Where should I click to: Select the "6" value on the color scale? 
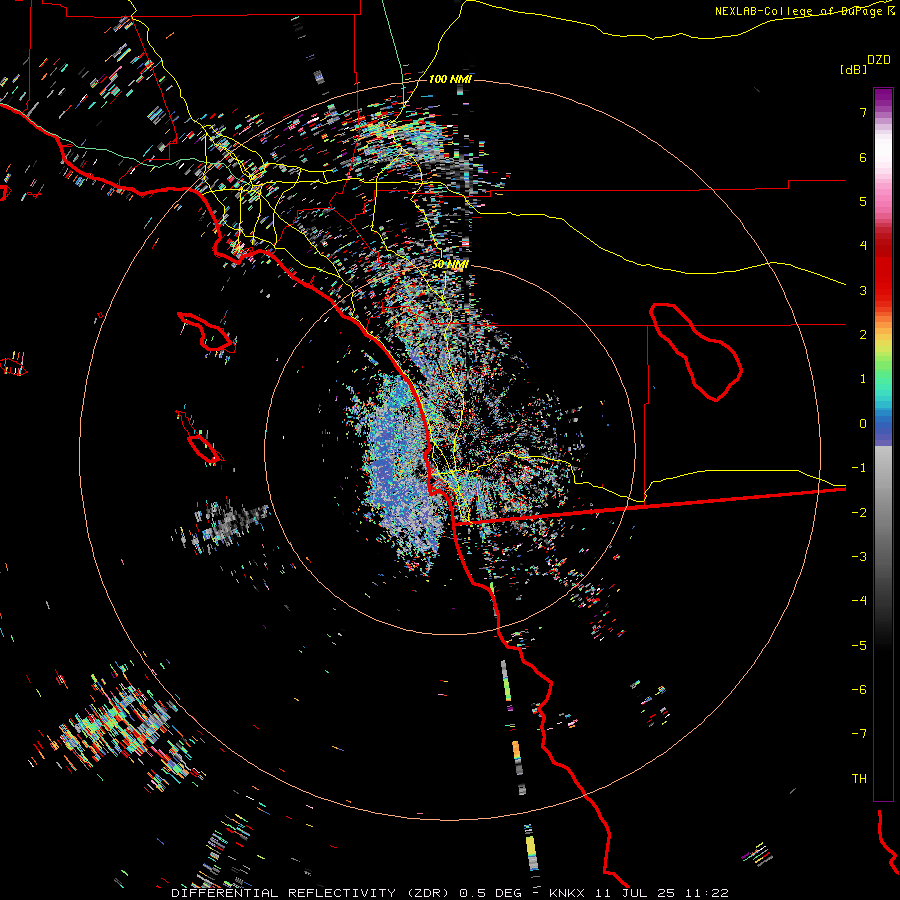click(863, 157)
